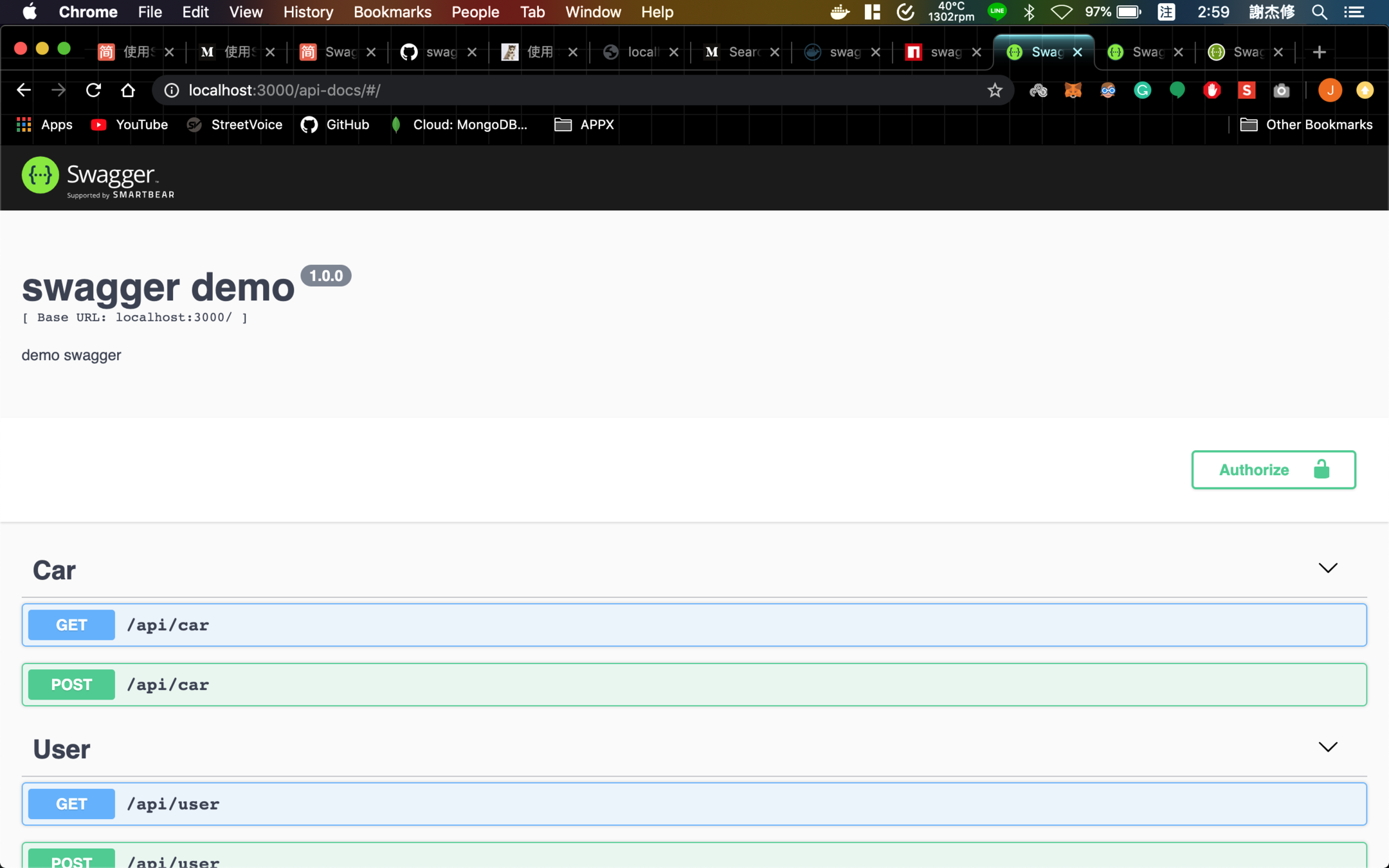
Task: Click the Authorize button
Action: (x=1273, y=470)
